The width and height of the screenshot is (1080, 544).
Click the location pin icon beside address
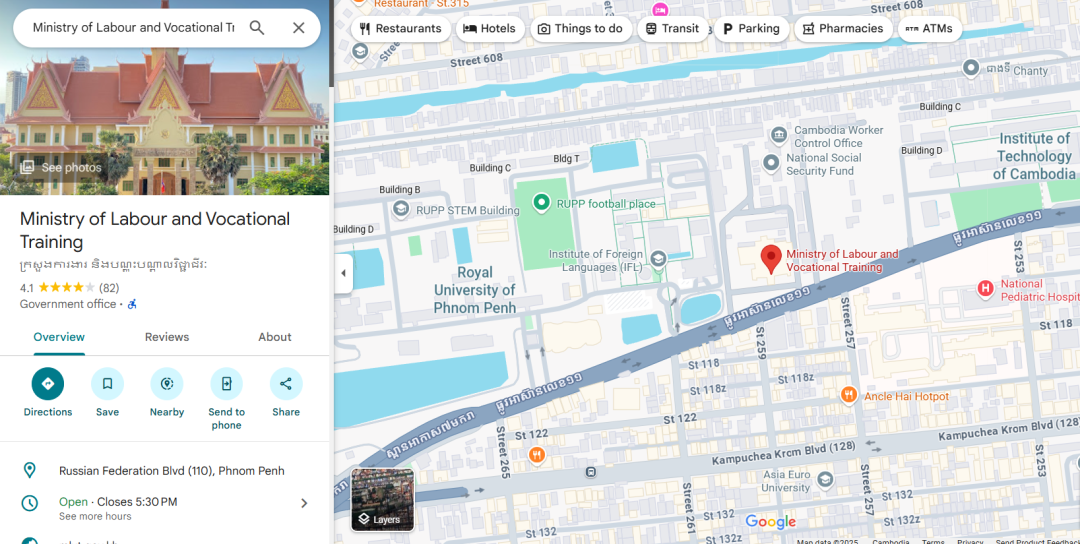(29, 470)
